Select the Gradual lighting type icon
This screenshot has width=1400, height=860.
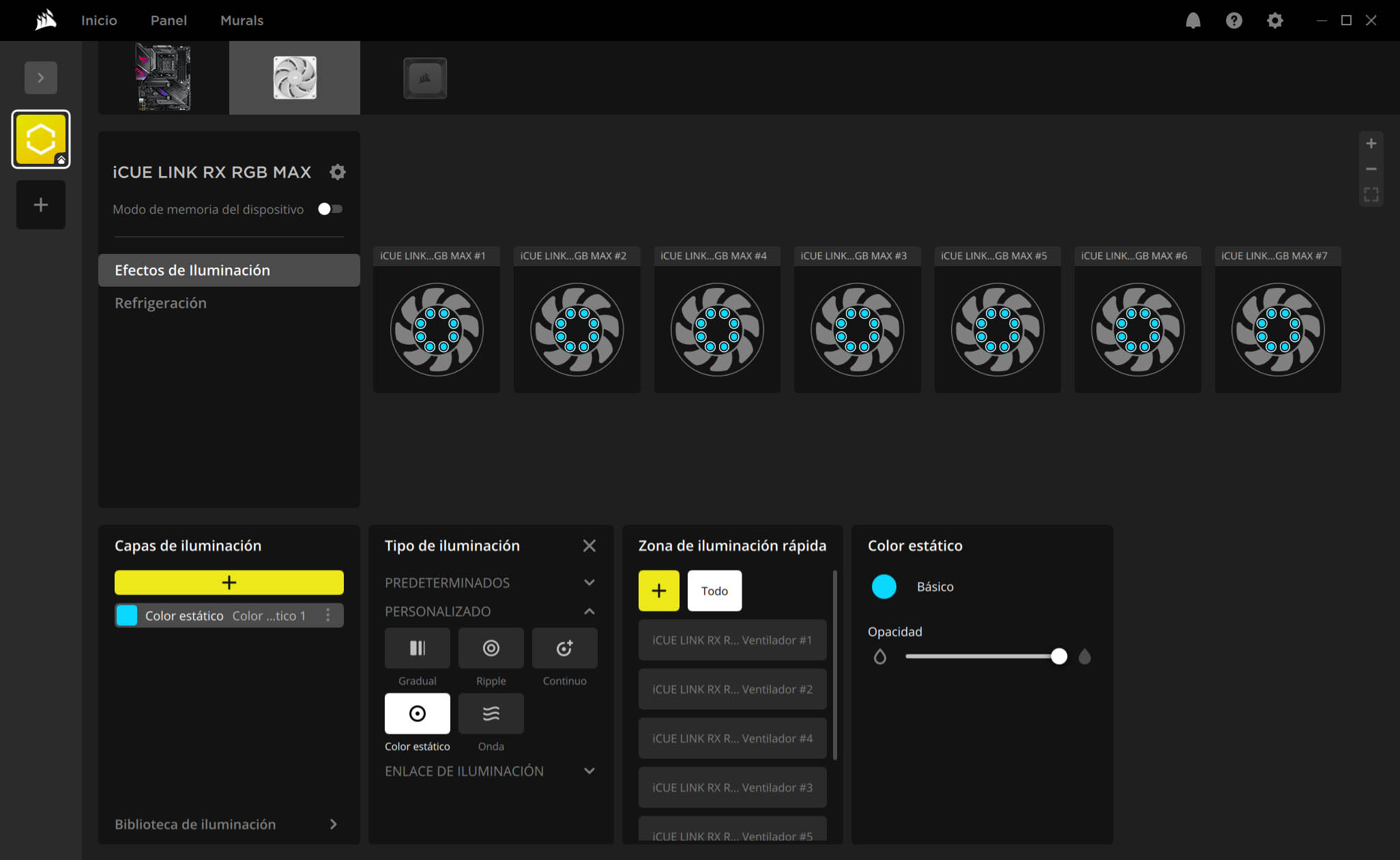(x=418, y=648)
